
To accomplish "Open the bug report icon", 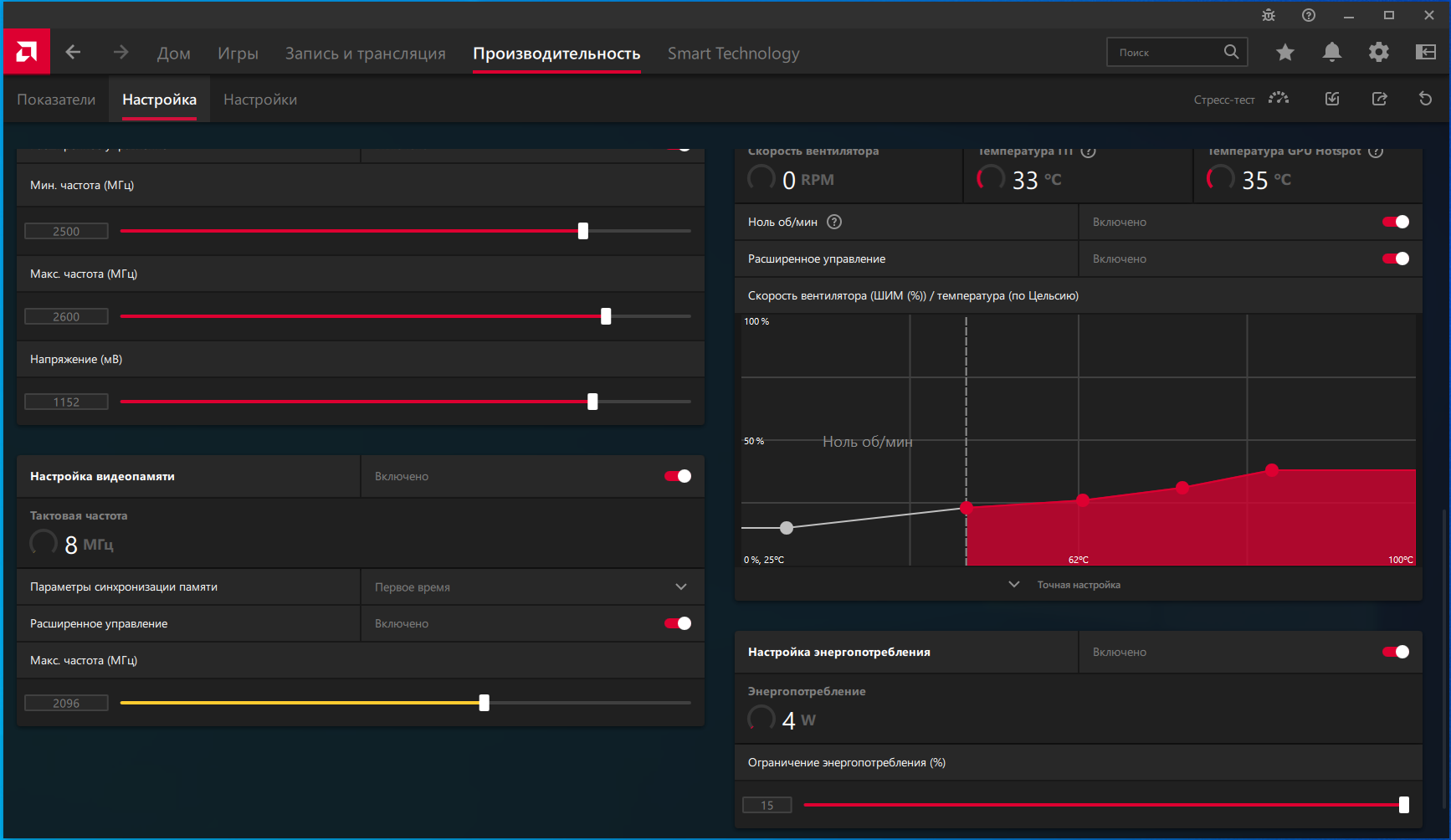I will click(x=1269, y=15).
